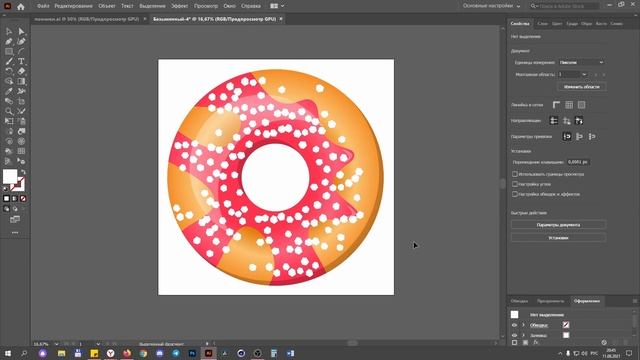
Task: Click the smart guides icon
Action: tap(579, 120)
